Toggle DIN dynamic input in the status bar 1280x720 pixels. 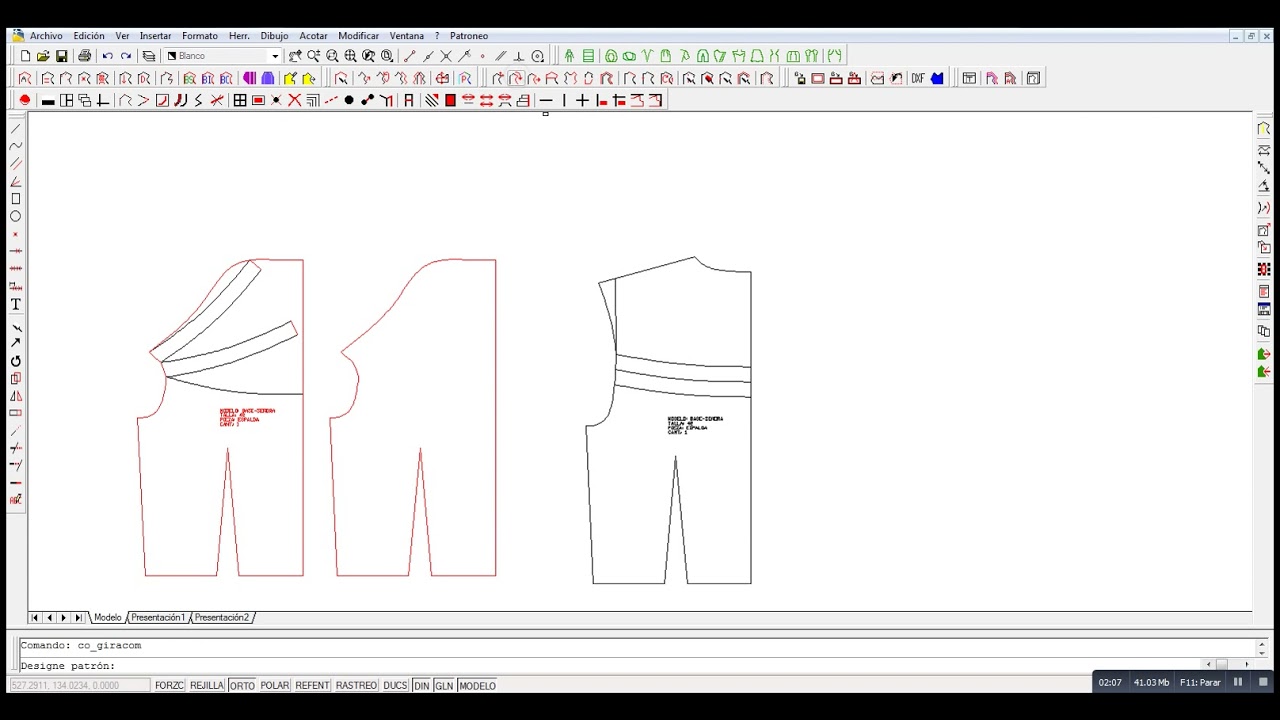421,686
